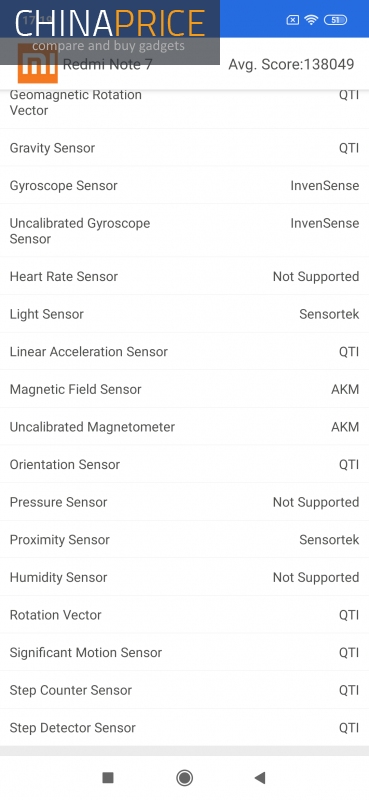This screenshot has height=800, width=369.
Task: Tap the Pressure Sensor row
Action: (184, 502)
